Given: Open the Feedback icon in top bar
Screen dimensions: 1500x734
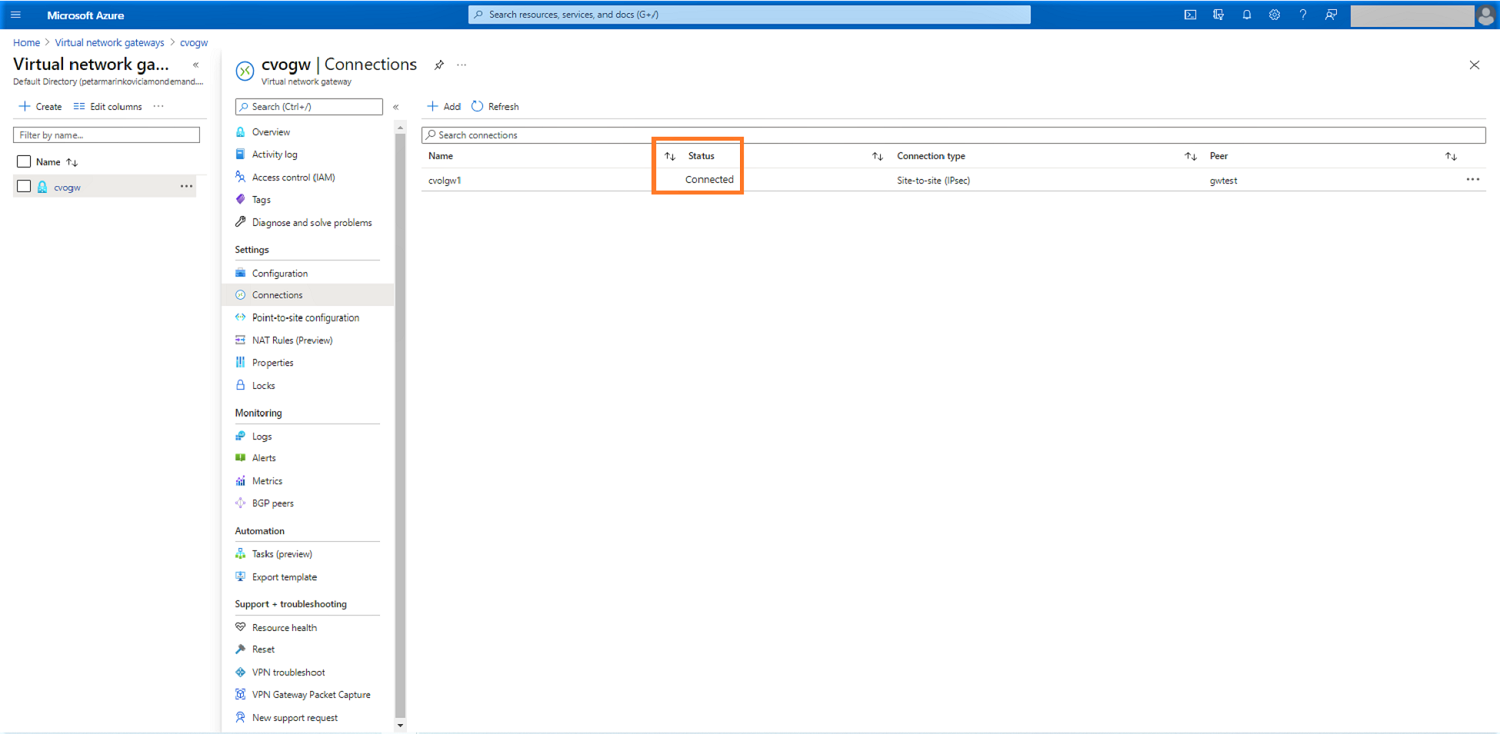Looking at the screenshot, I should tap(1331, 15).
